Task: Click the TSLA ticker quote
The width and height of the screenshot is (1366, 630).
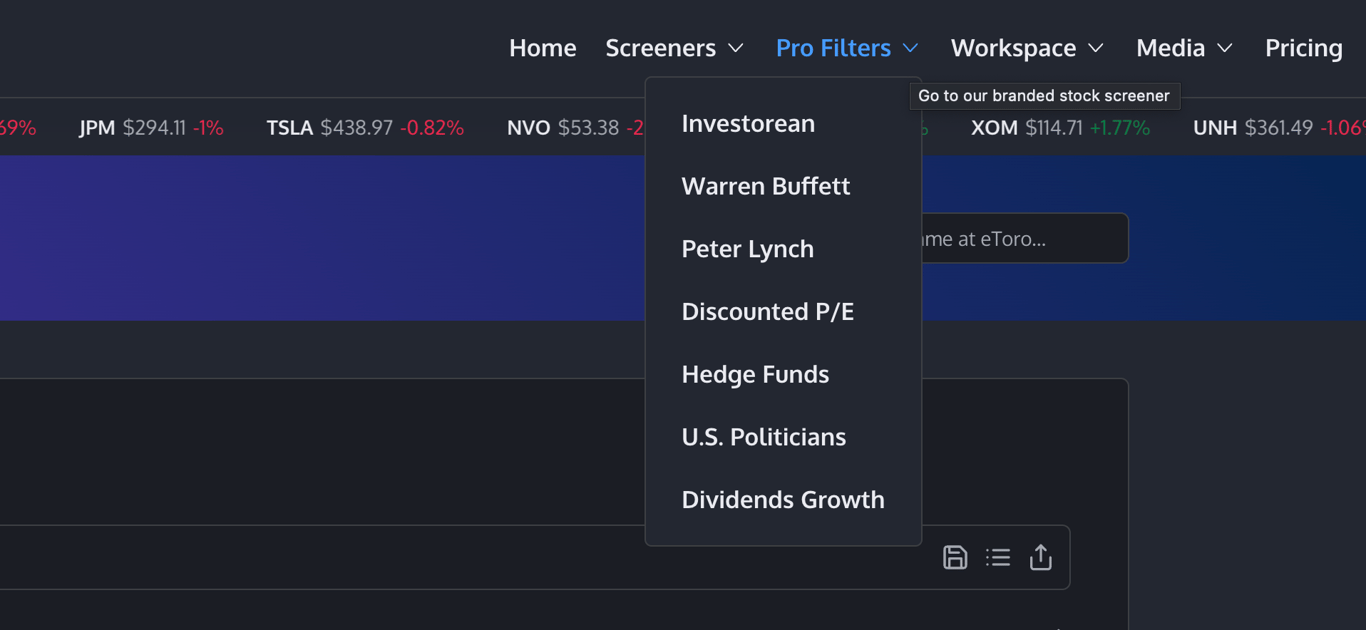Action: tap(364, 128)
